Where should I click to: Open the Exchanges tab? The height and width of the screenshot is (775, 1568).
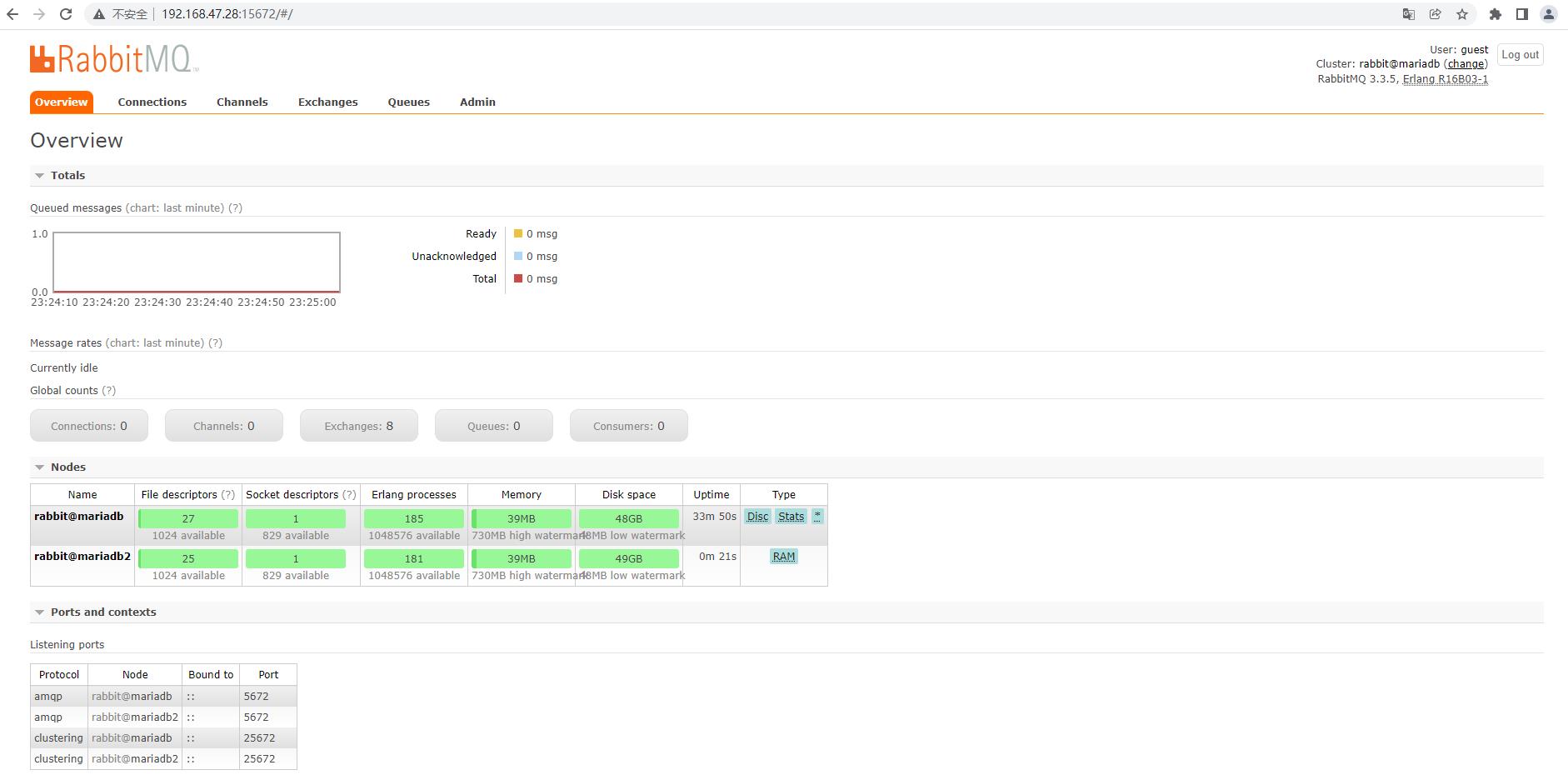[x=328, y=102]
